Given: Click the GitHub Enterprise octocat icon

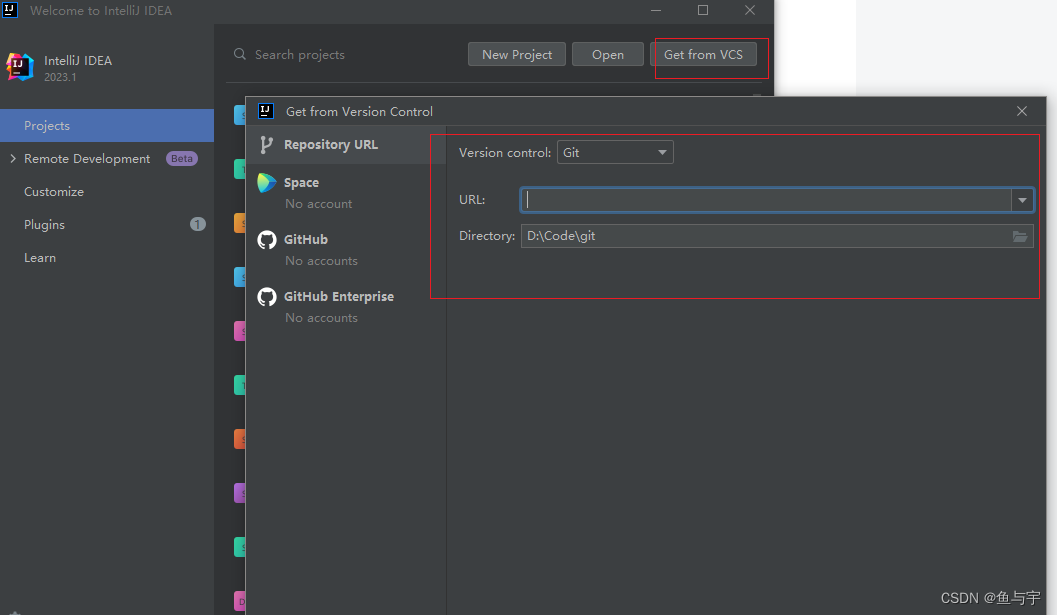Looking at the screenshot, I should click(x=267, y=297).
